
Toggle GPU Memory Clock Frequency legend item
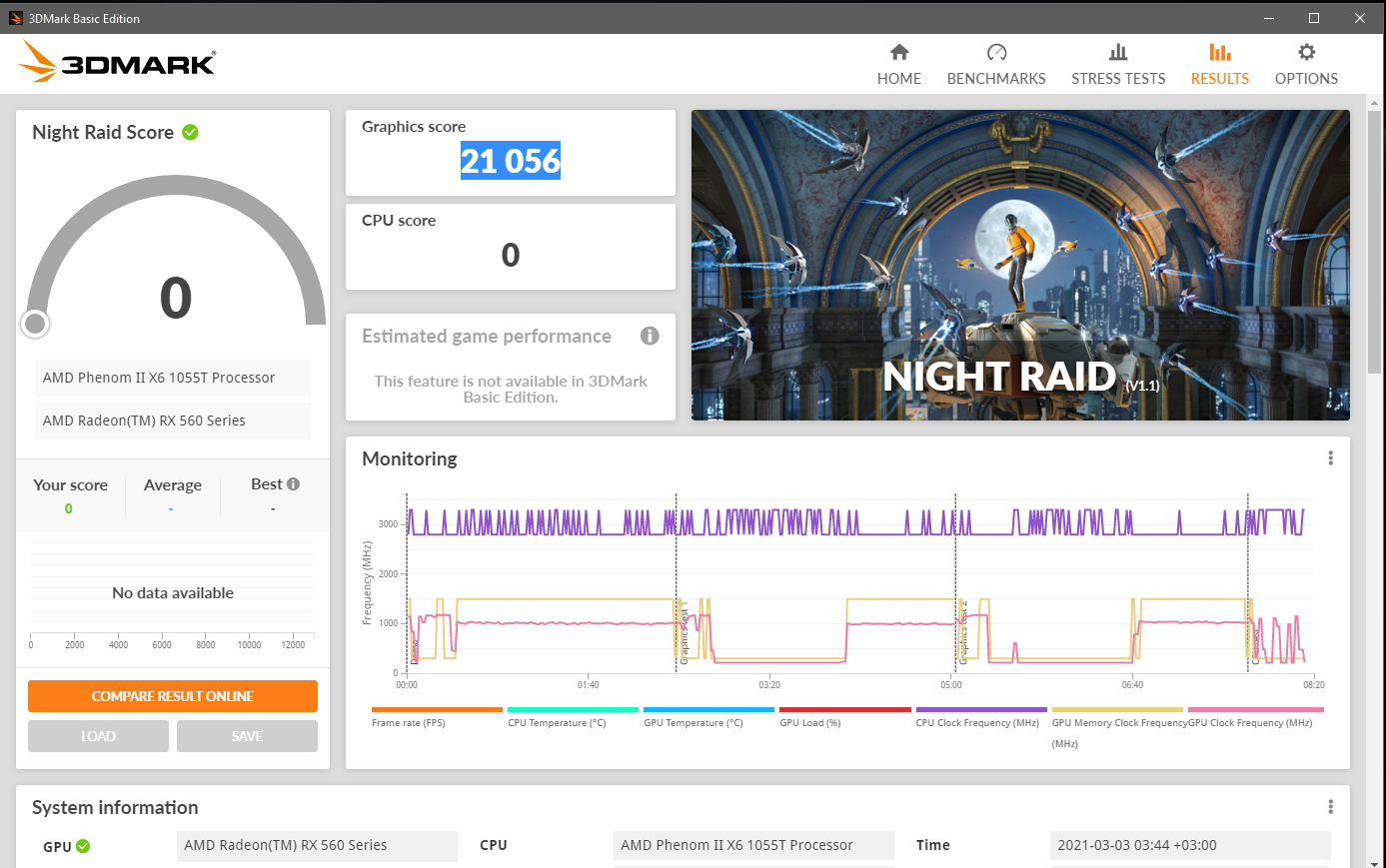[1117, 727]
